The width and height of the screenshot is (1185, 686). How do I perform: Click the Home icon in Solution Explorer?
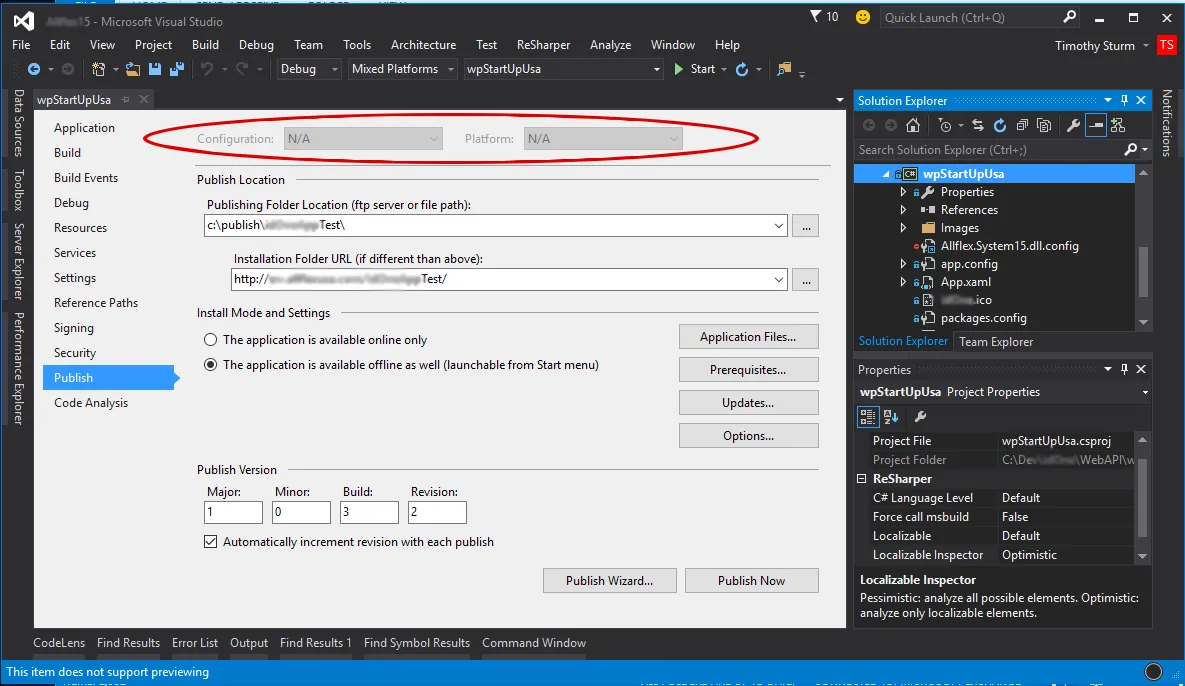click(913, 125)
